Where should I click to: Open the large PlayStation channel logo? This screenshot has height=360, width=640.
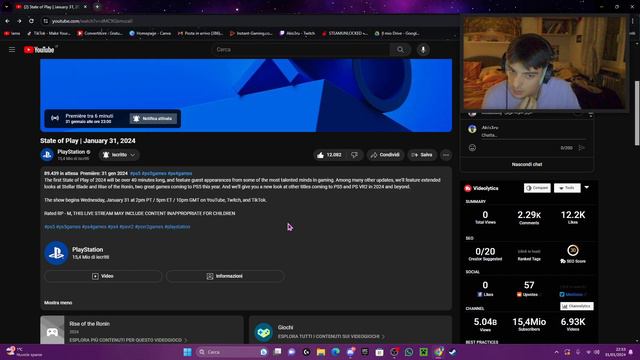56,253
